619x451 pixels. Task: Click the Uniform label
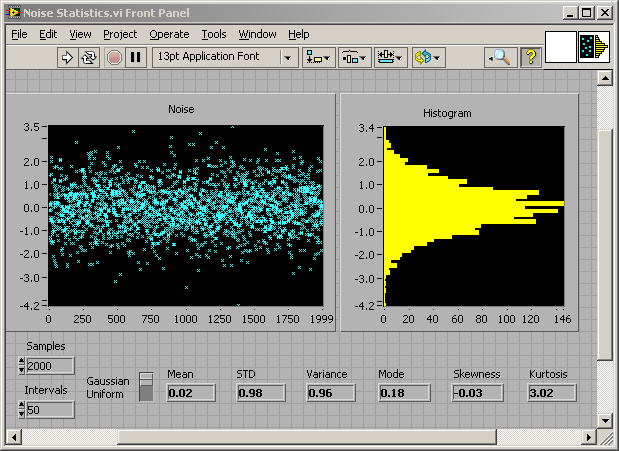pos(105,394)
